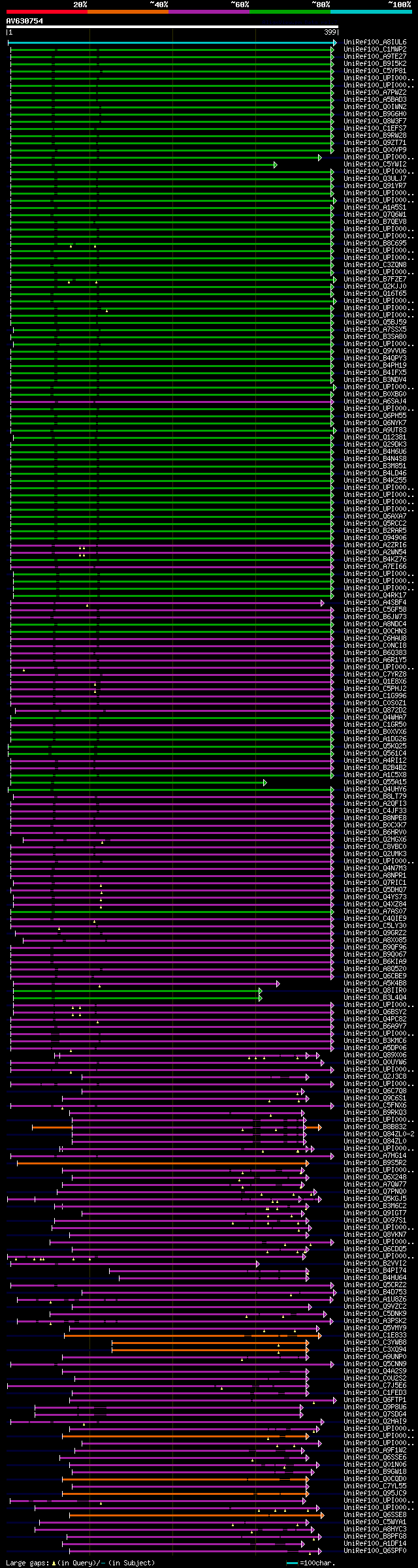418x1568 pixels.
Task: Click hit label UniRef100_B7FZE7
Action: pos(375,279)
